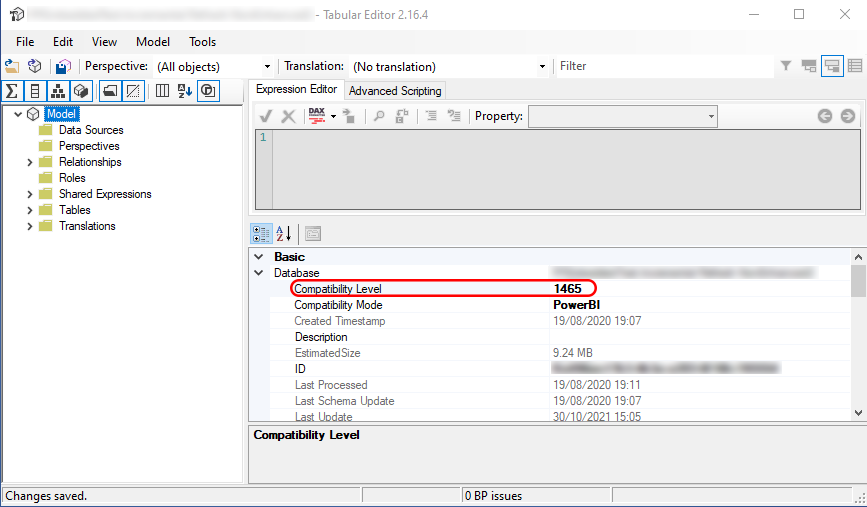Screen dimensions: 867x507
Task: Click the funnel filter icon
Action: click(785, 66)
